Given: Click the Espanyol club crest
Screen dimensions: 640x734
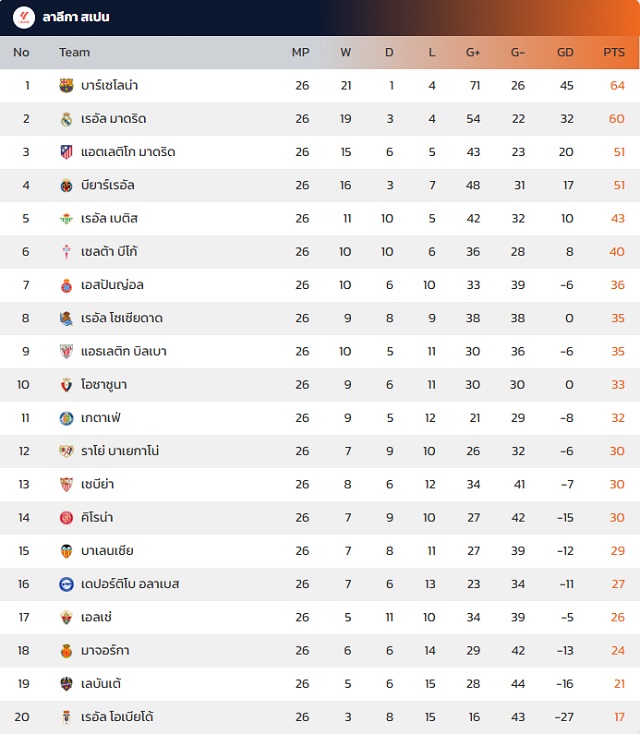Looking at the screenshot, I should point(67,285).
